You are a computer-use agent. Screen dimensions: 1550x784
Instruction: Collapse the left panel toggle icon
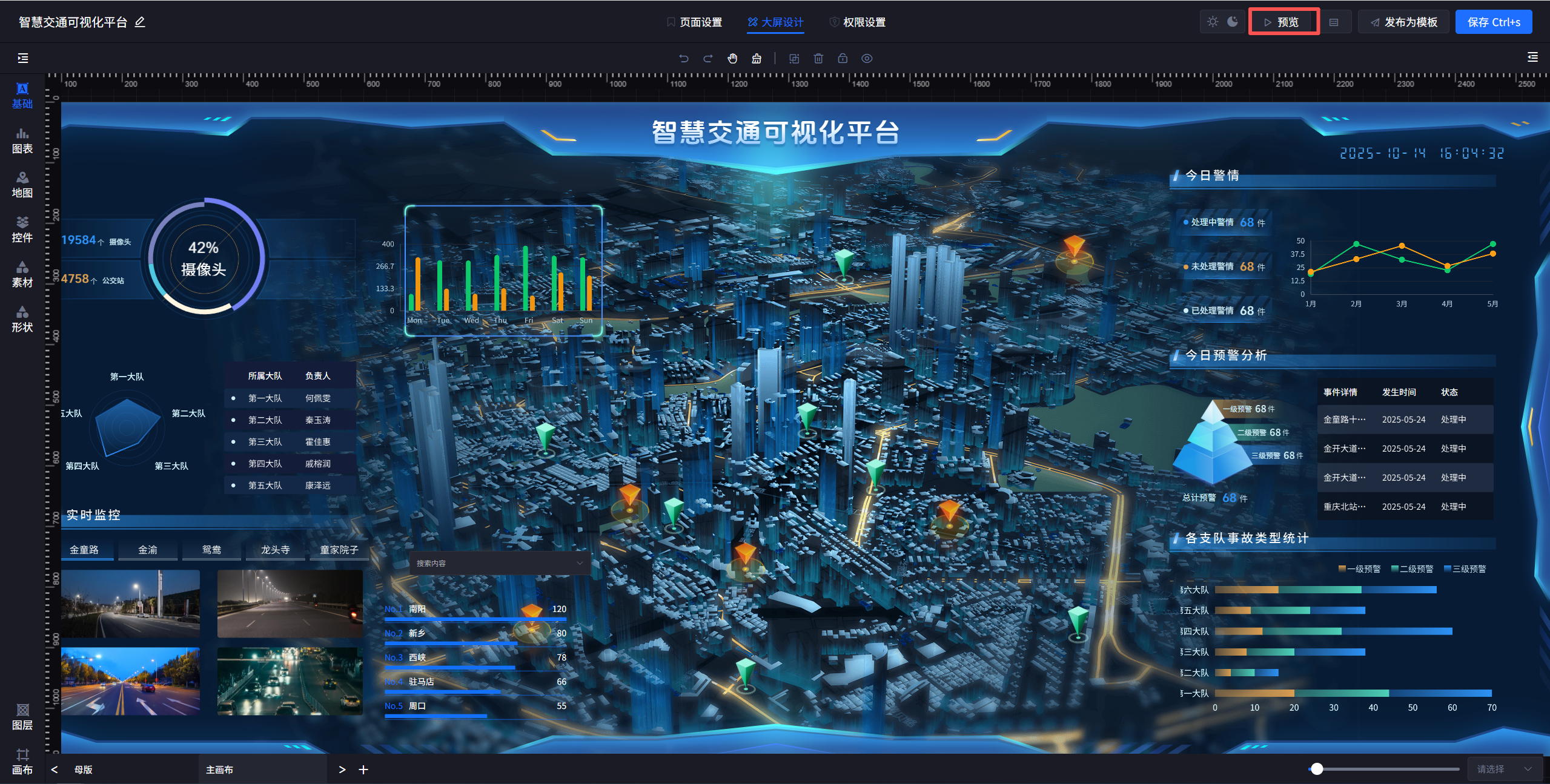(23, 58)
